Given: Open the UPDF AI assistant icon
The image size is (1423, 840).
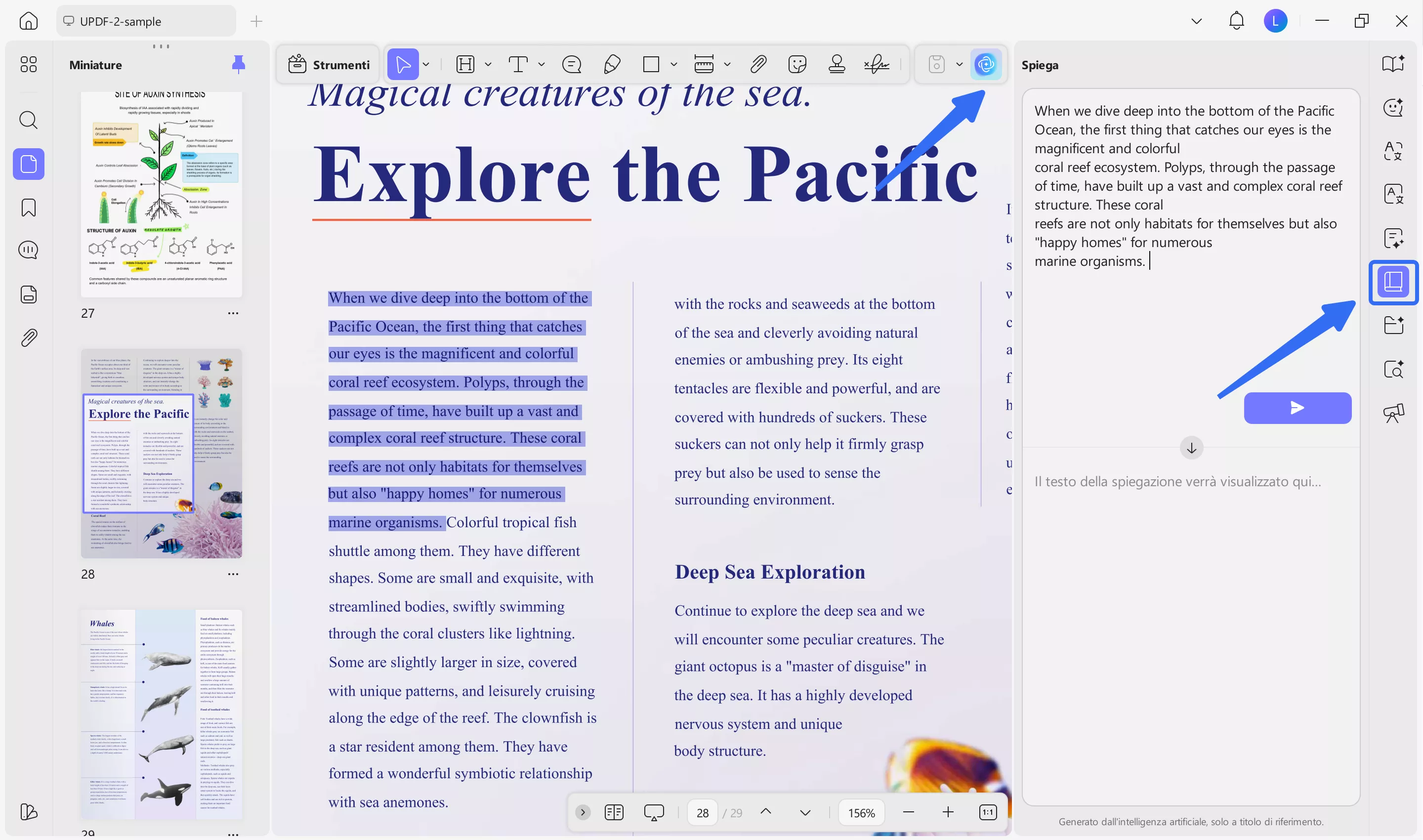Looking at the screenshot, I should point(985,65).
